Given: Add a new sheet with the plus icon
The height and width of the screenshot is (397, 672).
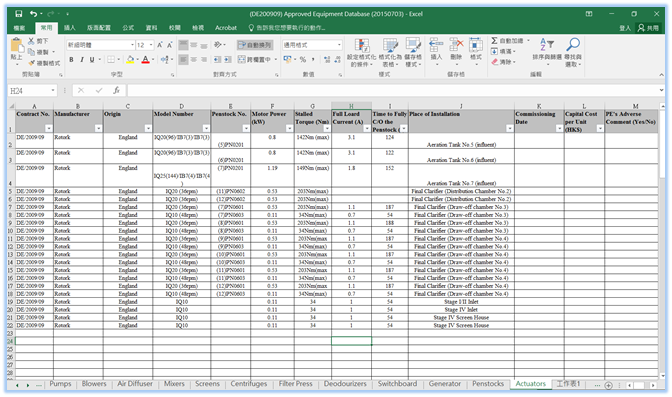Looking at the screenshot, I should pyautogui.click(x=608, y=385).
